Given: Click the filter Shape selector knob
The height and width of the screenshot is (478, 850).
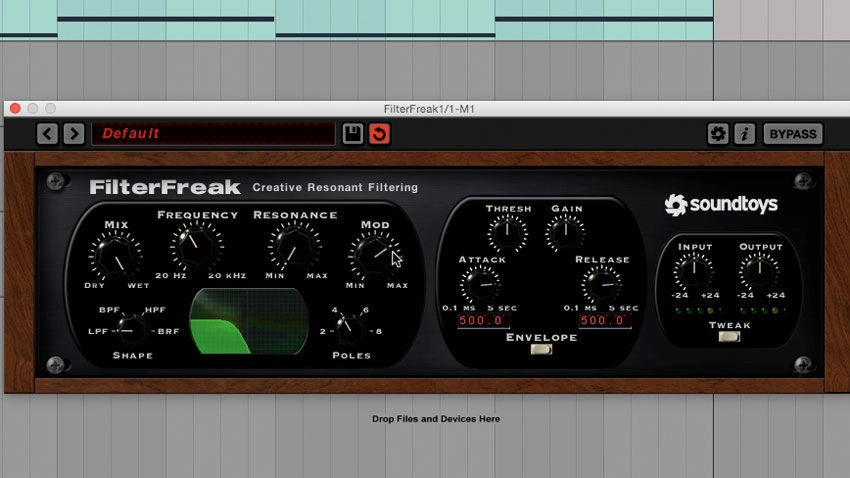Looking at the screenshot, I should coord(131,329).
